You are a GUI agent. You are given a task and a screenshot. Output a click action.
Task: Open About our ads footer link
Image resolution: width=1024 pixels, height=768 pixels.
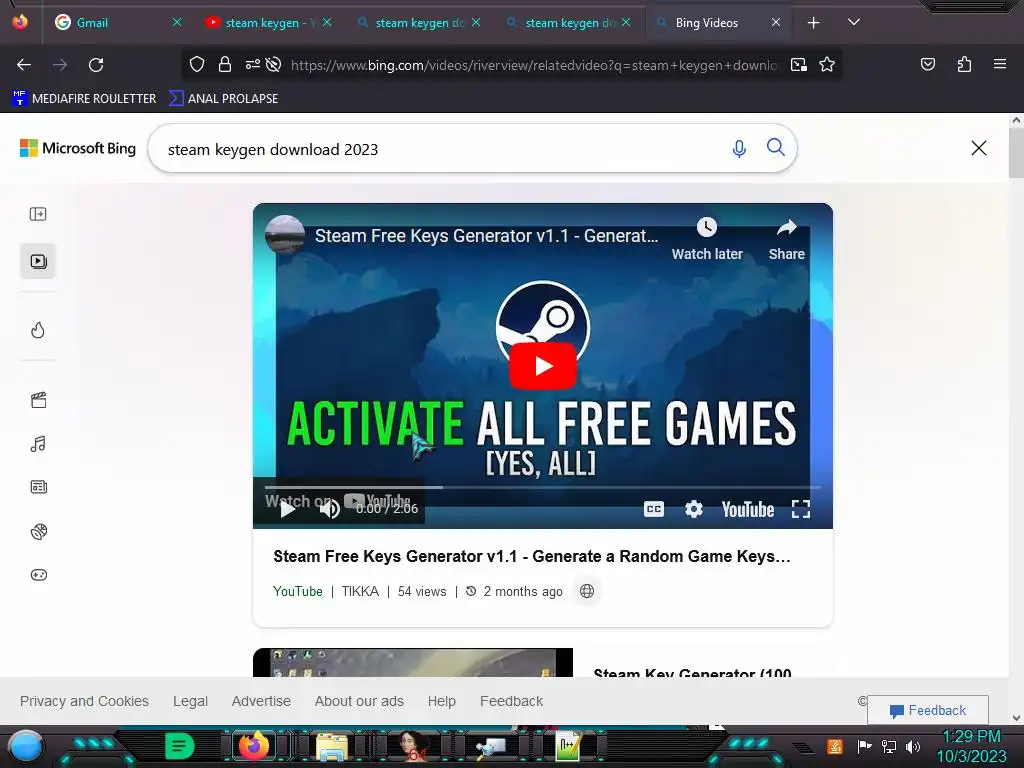[359, 701]
